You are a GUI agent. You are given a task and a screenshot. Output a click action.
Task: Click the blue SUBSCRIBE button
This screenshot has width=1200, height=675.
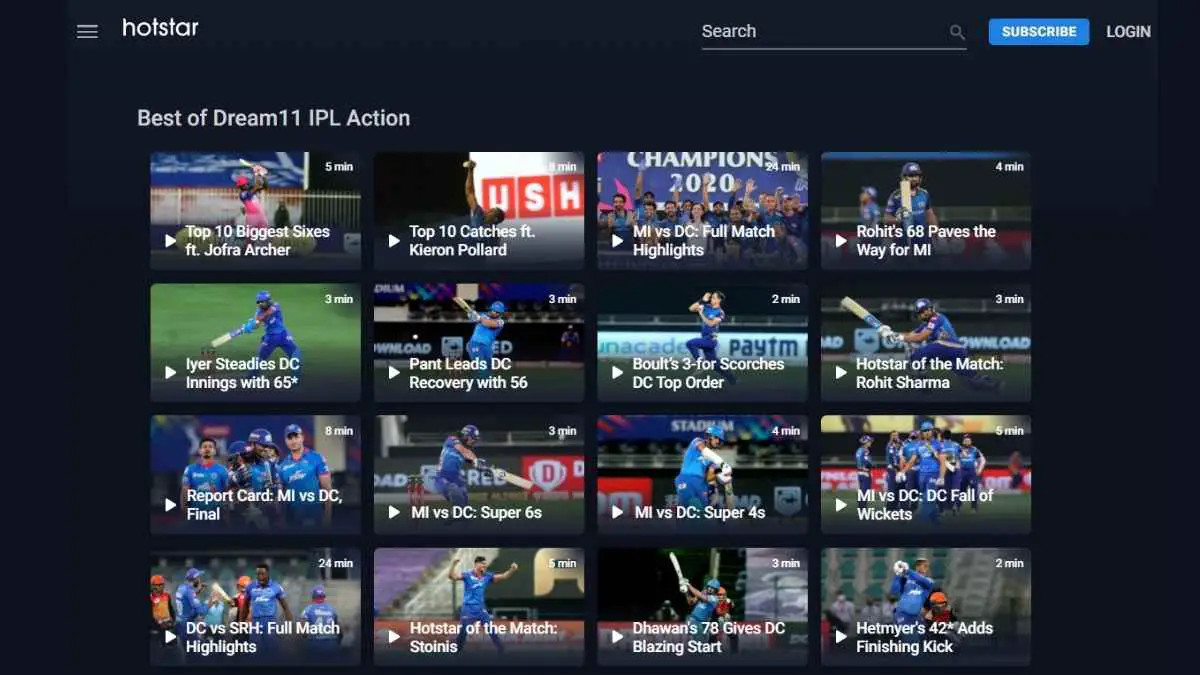click(x=1039, y=31)
